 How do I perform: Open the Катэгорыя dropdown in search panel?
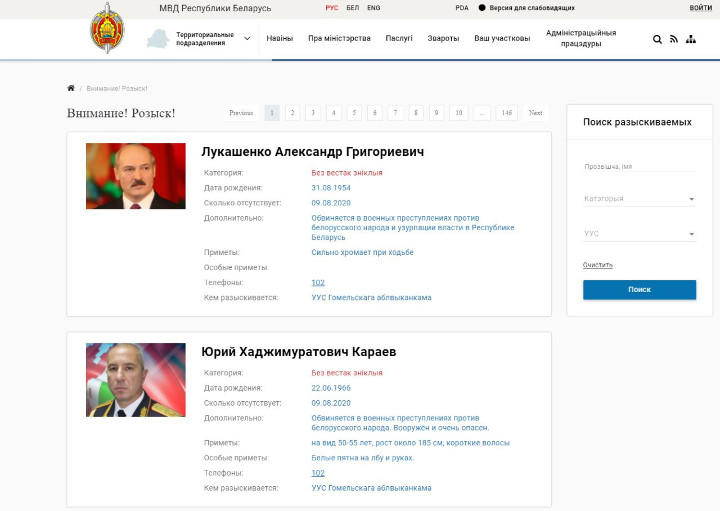click(x=639, y=199)
